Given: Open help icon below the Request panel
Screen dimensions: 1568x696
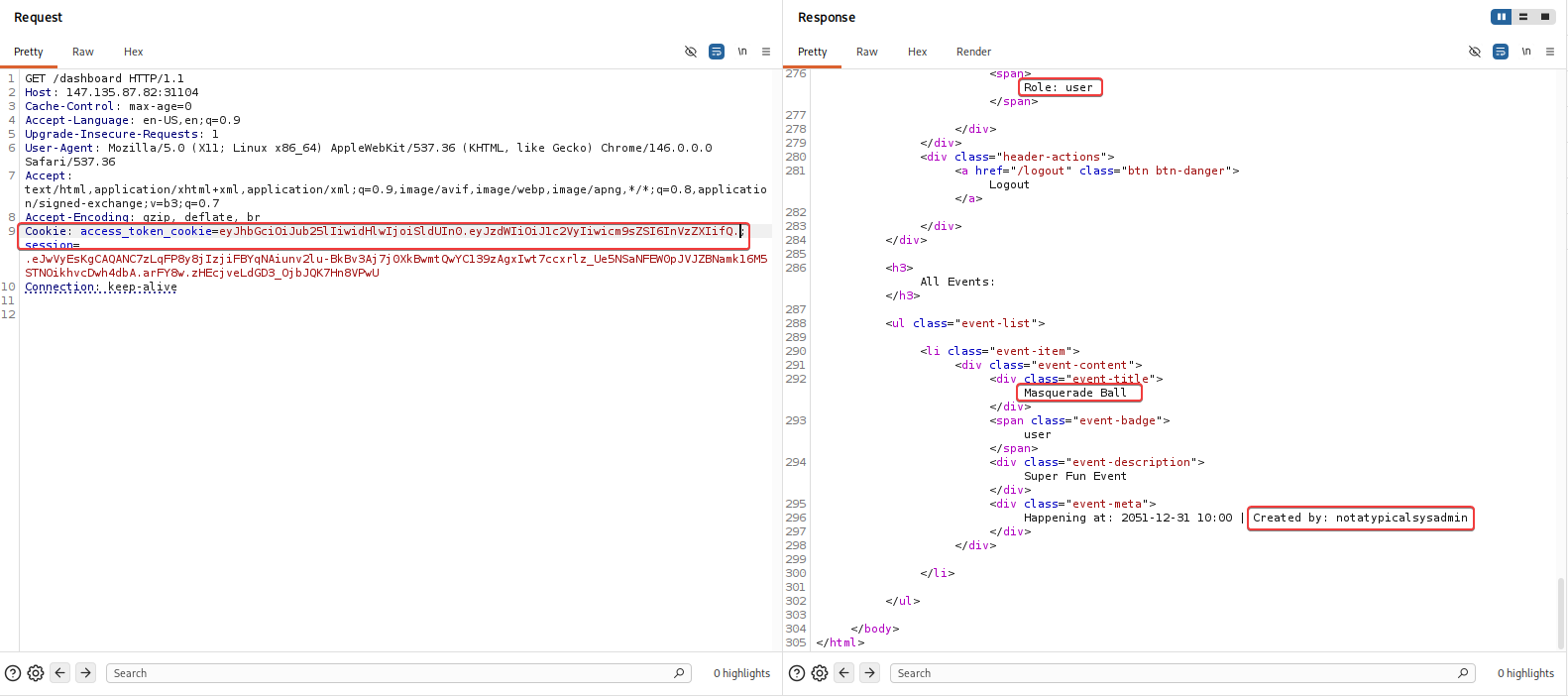Looking at the screenshot, I should [x=13, y=673].
